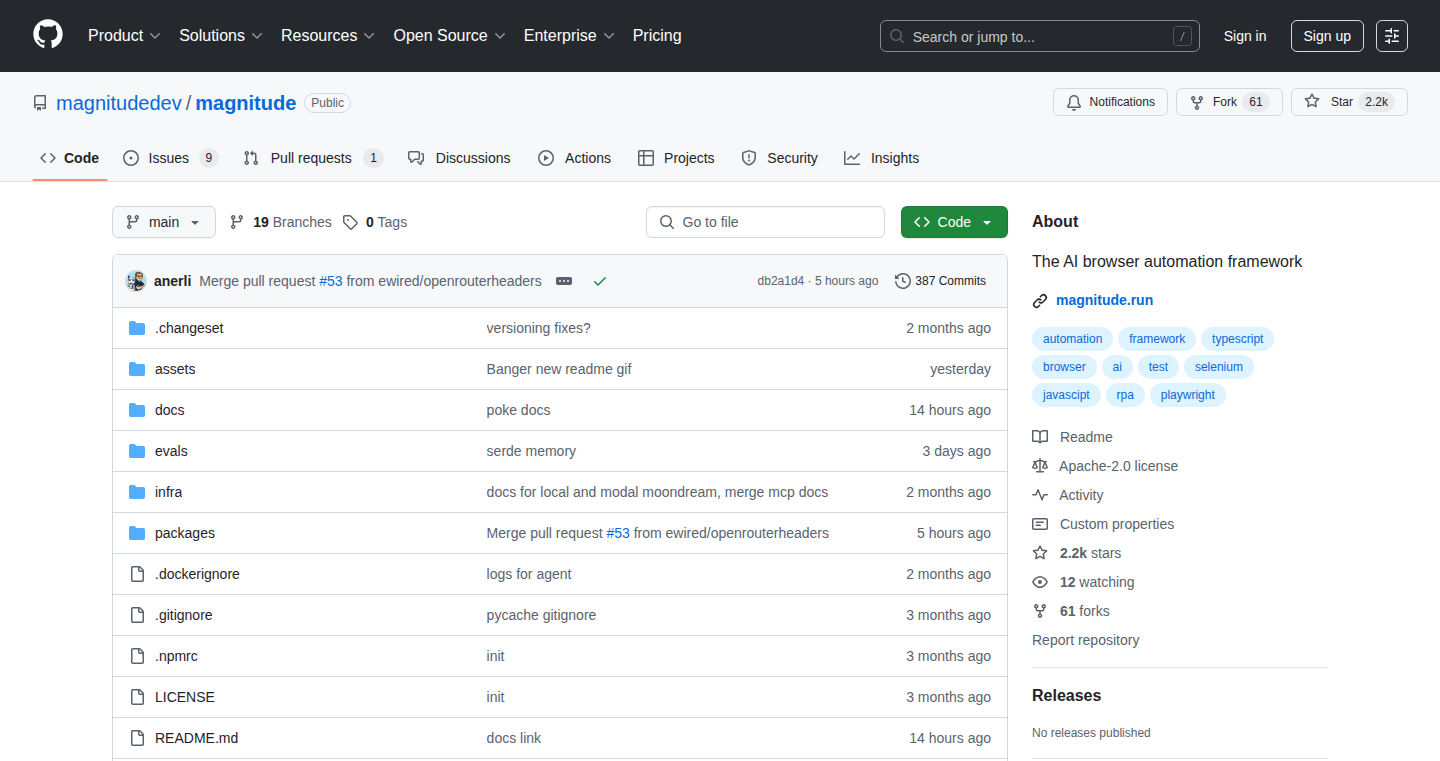Switch to the Actions tab

click(575, 158)
